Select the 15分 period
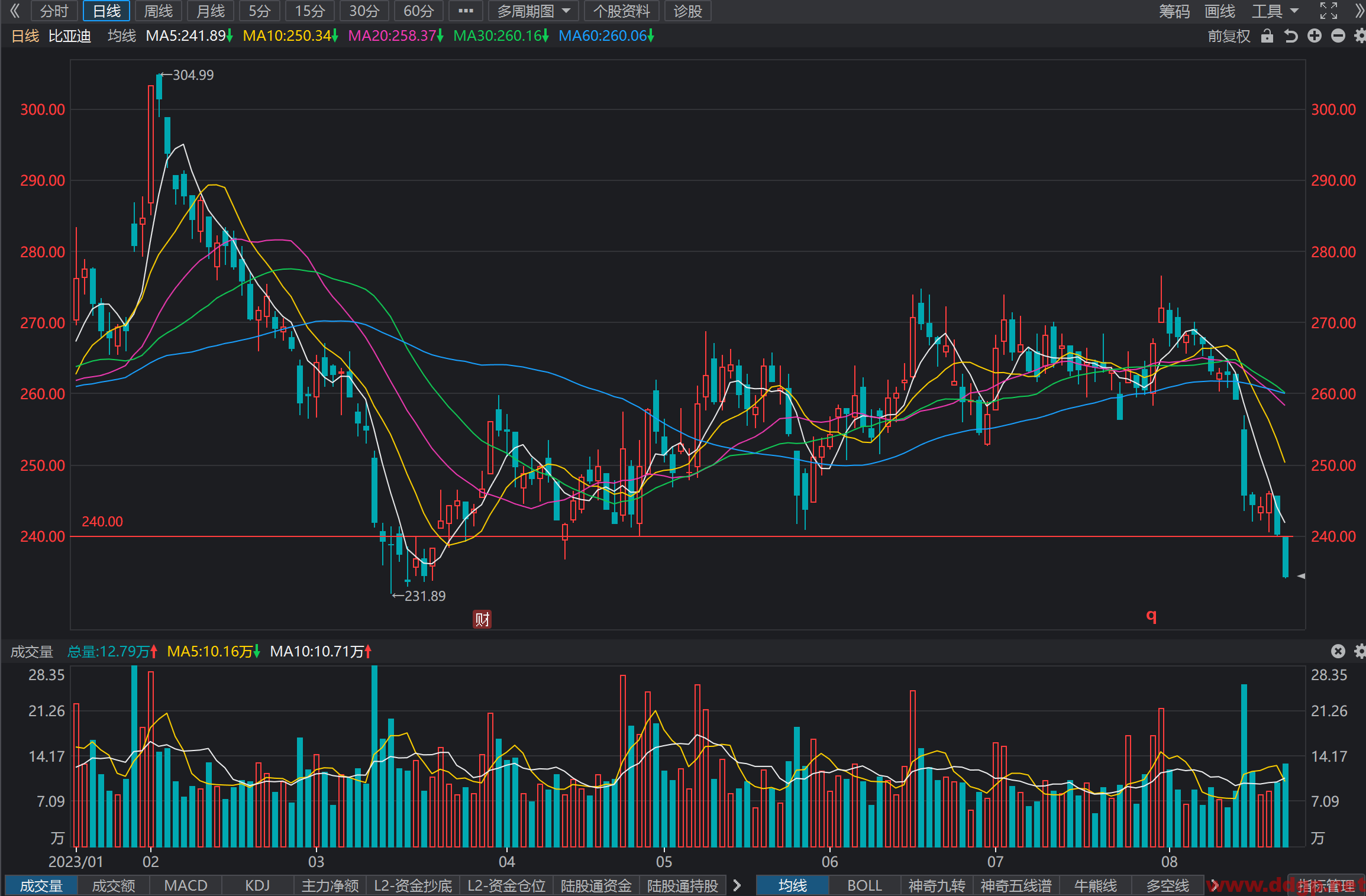 click(310, 11)
